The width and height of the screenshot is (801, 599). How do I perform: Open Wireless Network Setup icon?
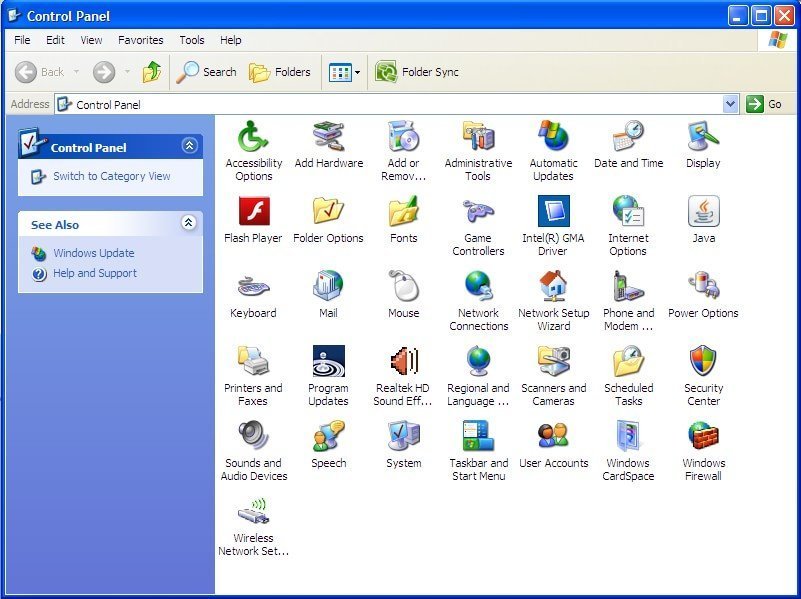point(253,512)
